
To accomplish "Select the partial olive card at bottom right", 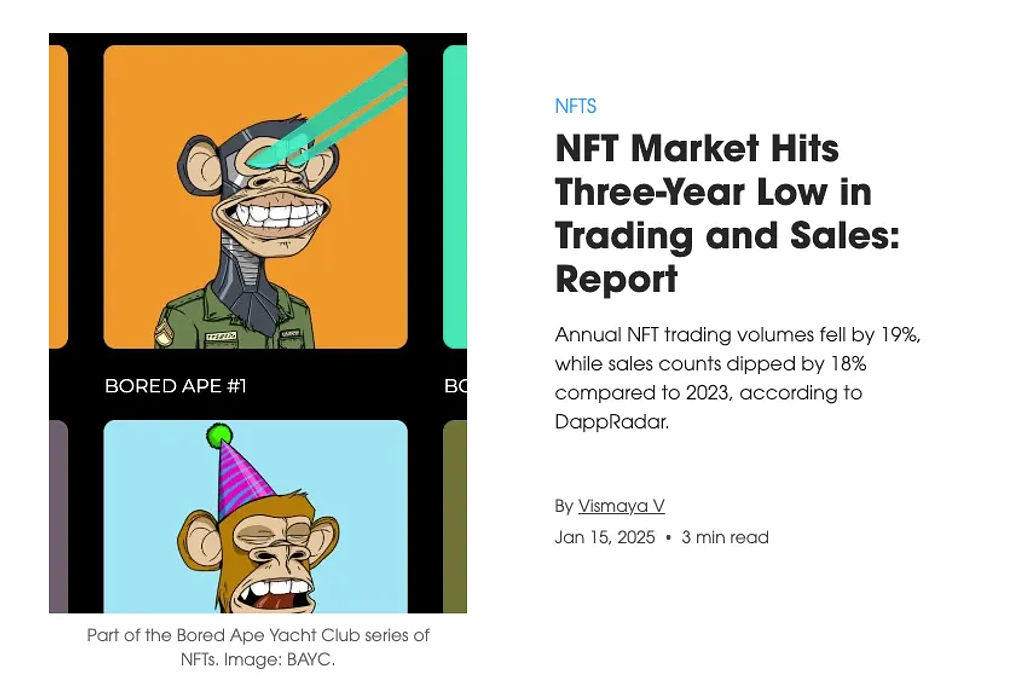I will (x=455, y=515).
